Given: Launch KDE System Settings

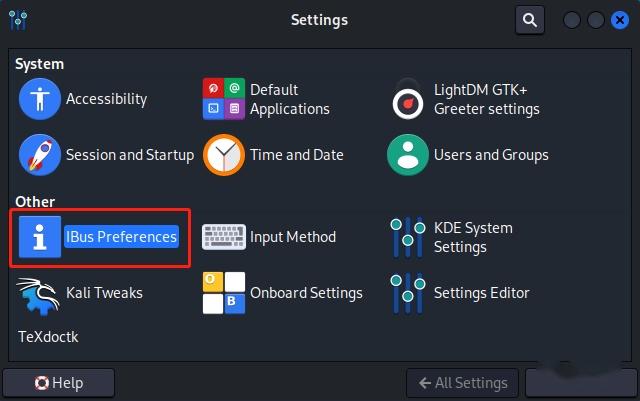Looking at the screenshot, I should (408, 237).
